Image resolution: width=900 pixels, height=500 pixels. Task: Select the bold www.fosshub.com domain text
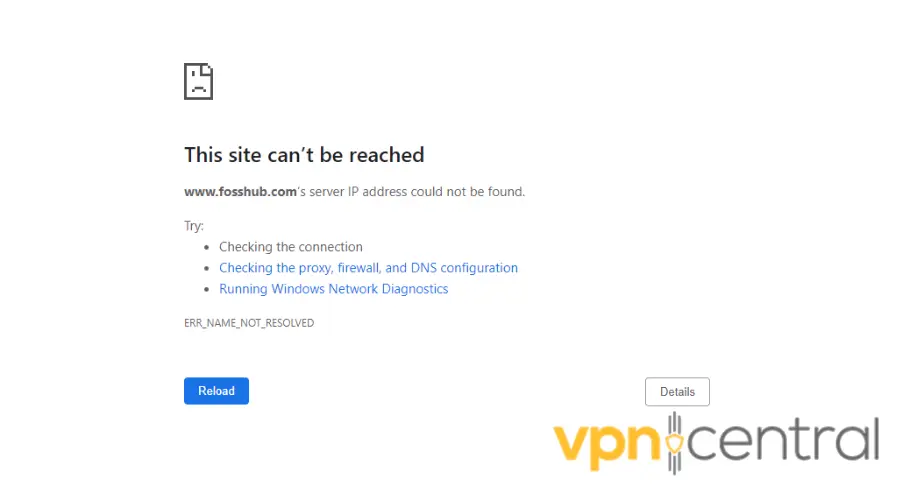click(x=240, y=192)
